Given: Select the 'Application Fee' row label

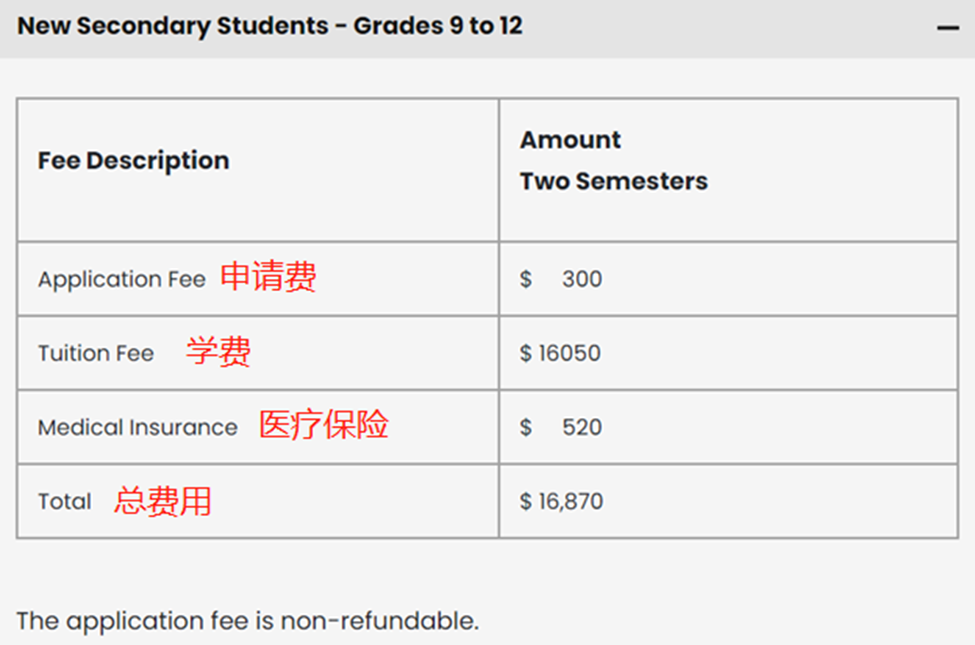Looking at the screenshot, I should coord(121,279).
